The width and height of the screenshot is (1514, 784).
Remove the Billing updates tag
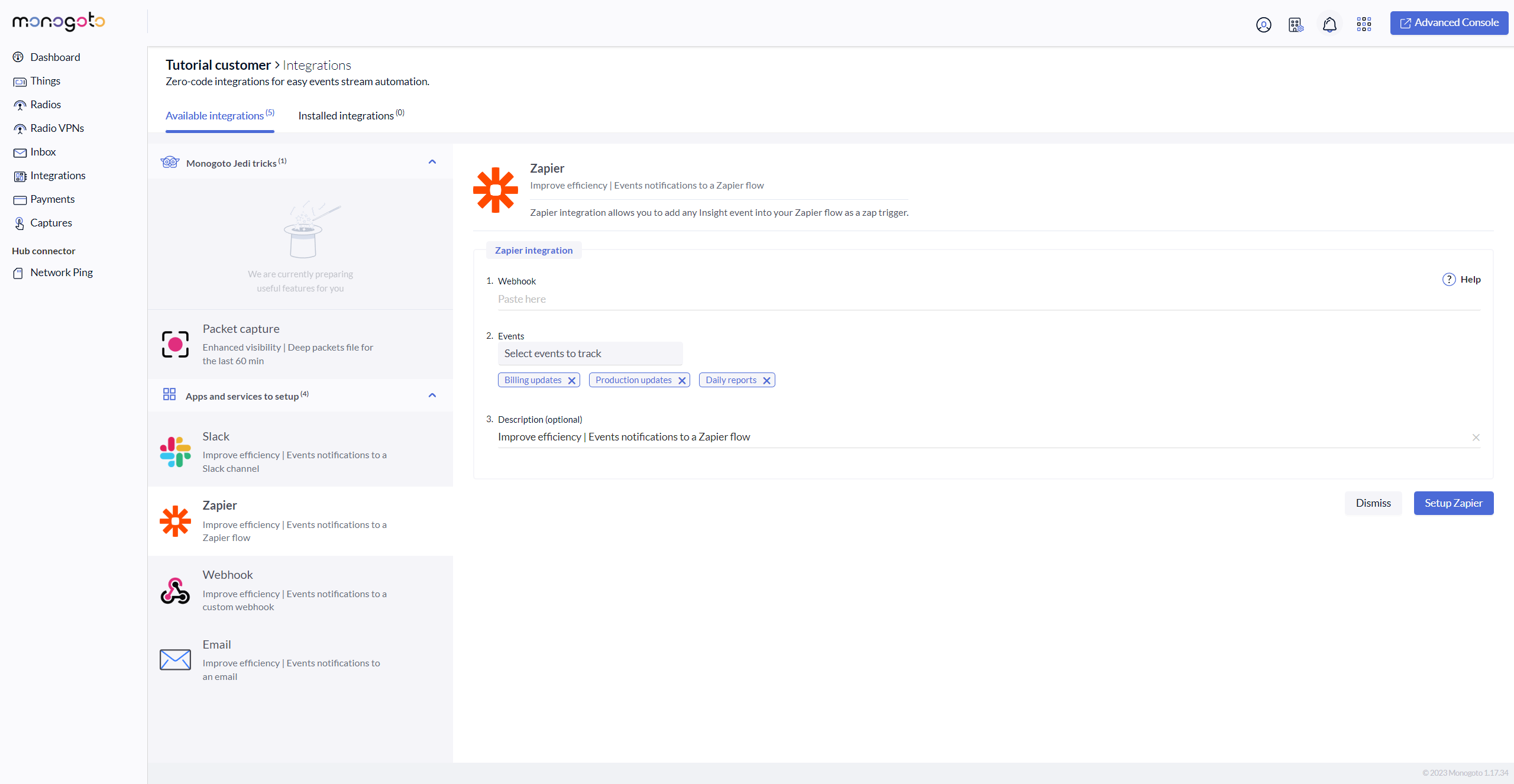tap(571, 380)
